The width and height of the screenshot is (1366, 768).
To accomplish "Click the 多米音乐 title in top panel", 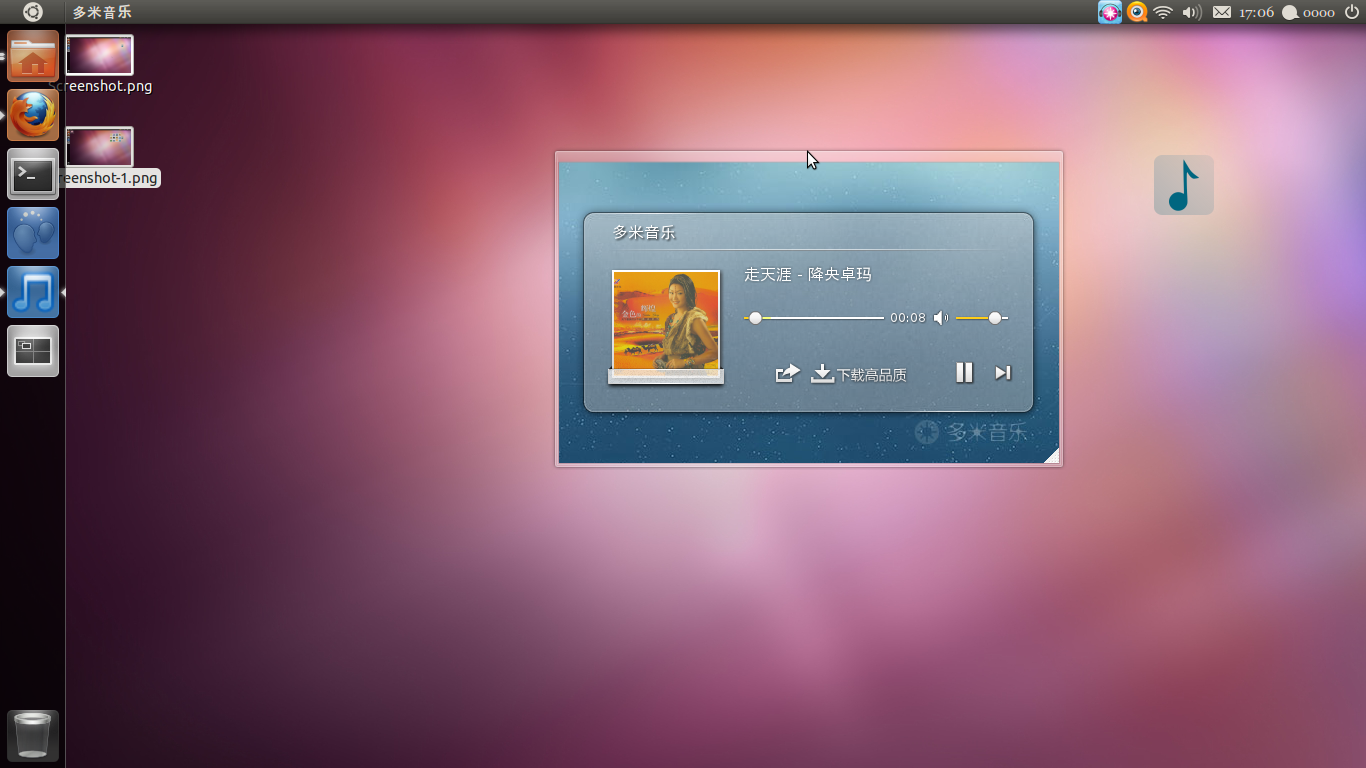I will (102, 12).
